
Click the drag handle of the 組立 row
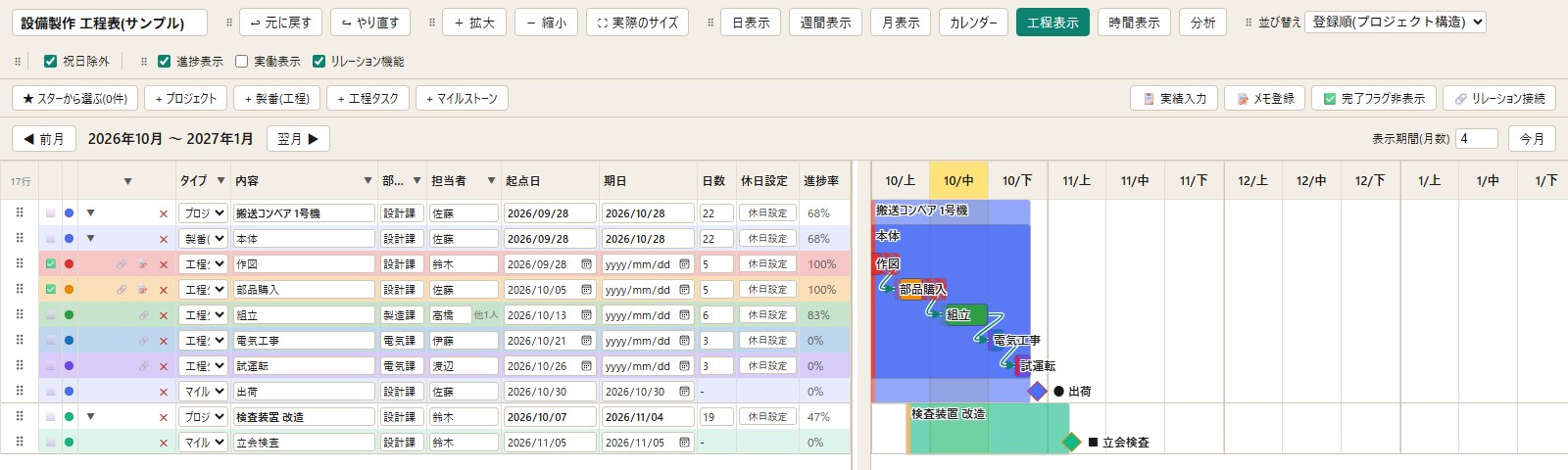[20, 314]
